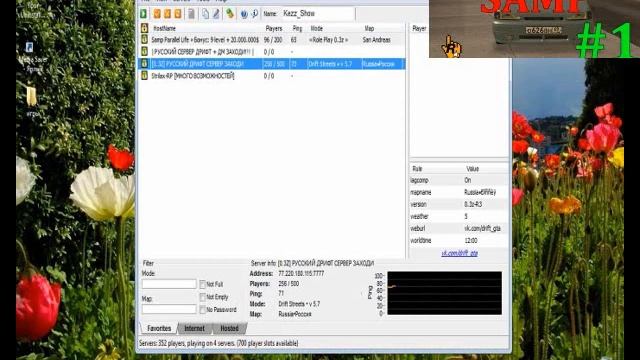Click the Player column header in right panel
This screenshot has width=640, height=360.
click(419, 28)
